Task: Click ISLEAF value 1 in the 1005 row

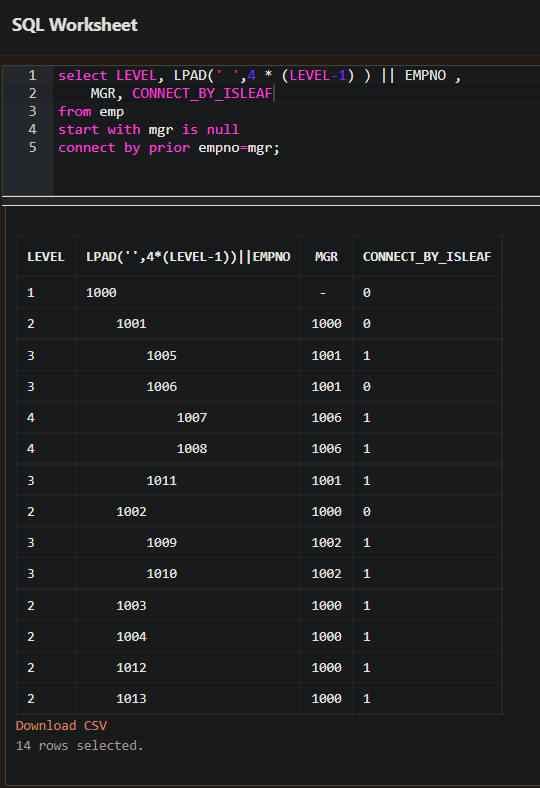Action: tap(367, 355)
